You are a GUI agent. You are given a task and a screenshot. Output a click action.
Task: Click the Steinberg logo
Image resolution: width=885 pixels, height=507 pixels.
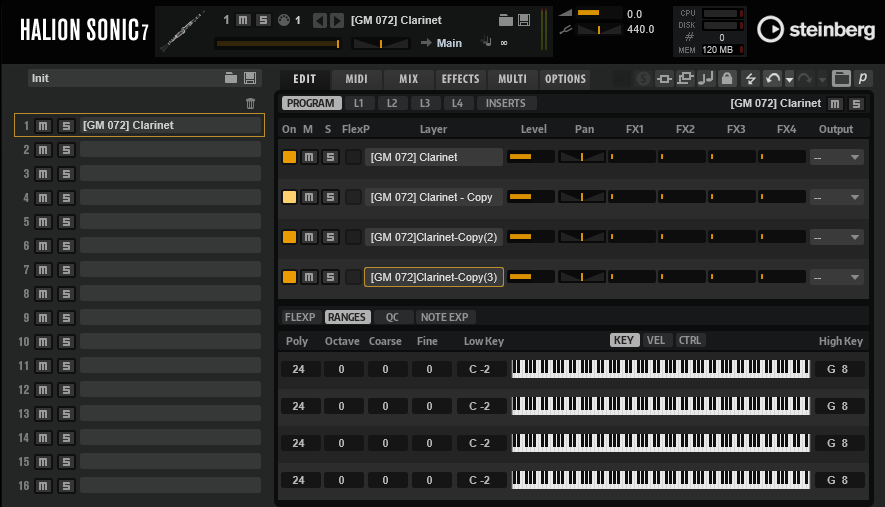816,29
